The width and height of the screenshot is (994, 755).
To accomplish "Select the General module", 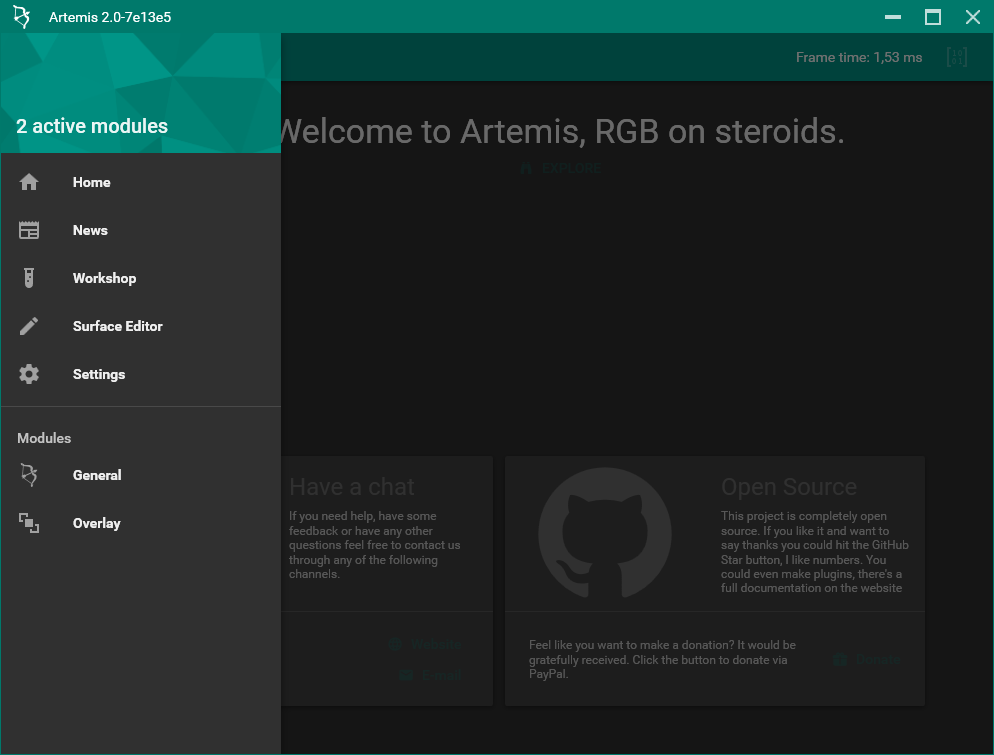I will pyautogui.click(x=141, y=475).
